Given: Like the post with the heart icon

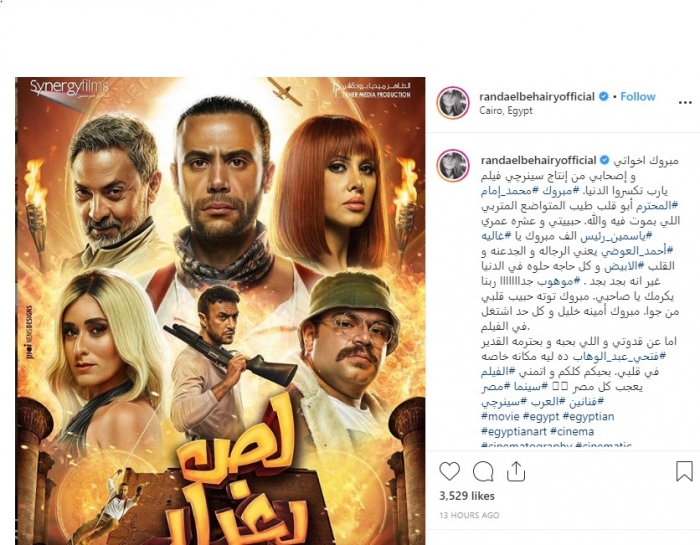Looking at the screenshot, I should [449, 471].
